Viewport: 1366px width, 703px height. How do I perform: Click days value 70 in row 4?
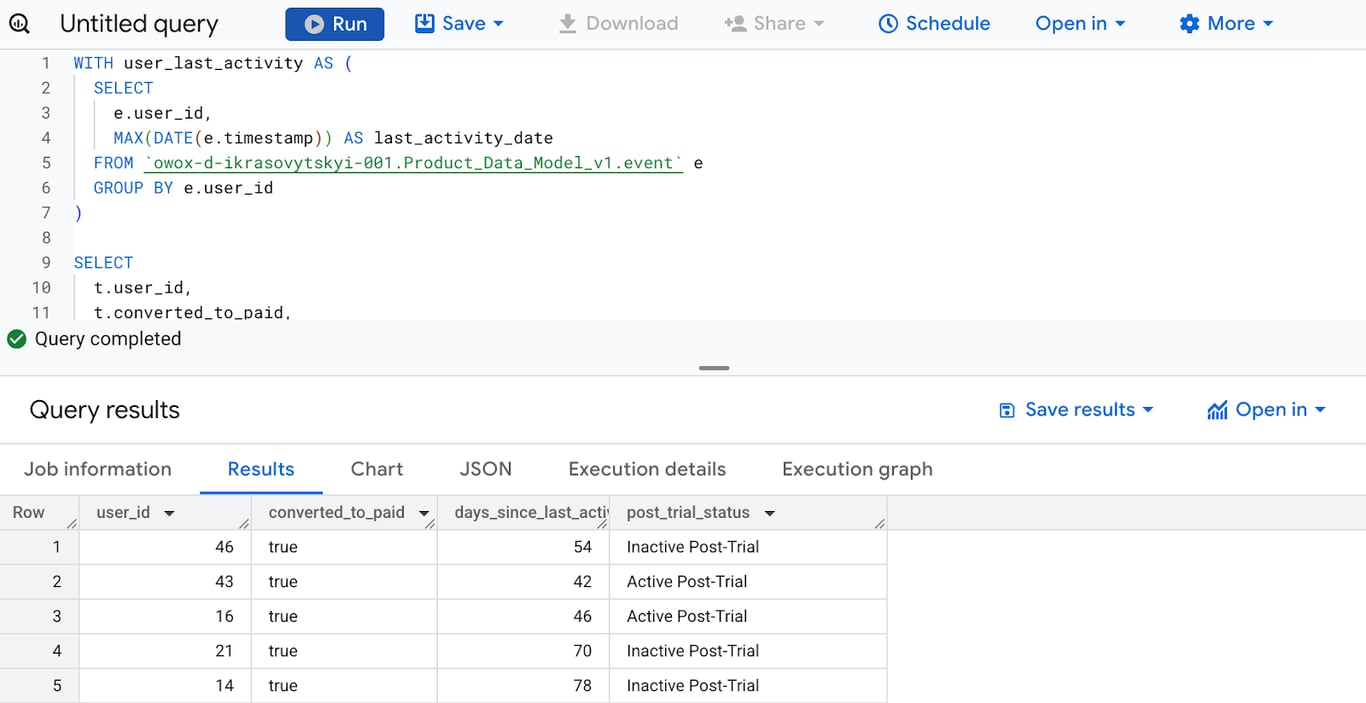pos(523,651)
